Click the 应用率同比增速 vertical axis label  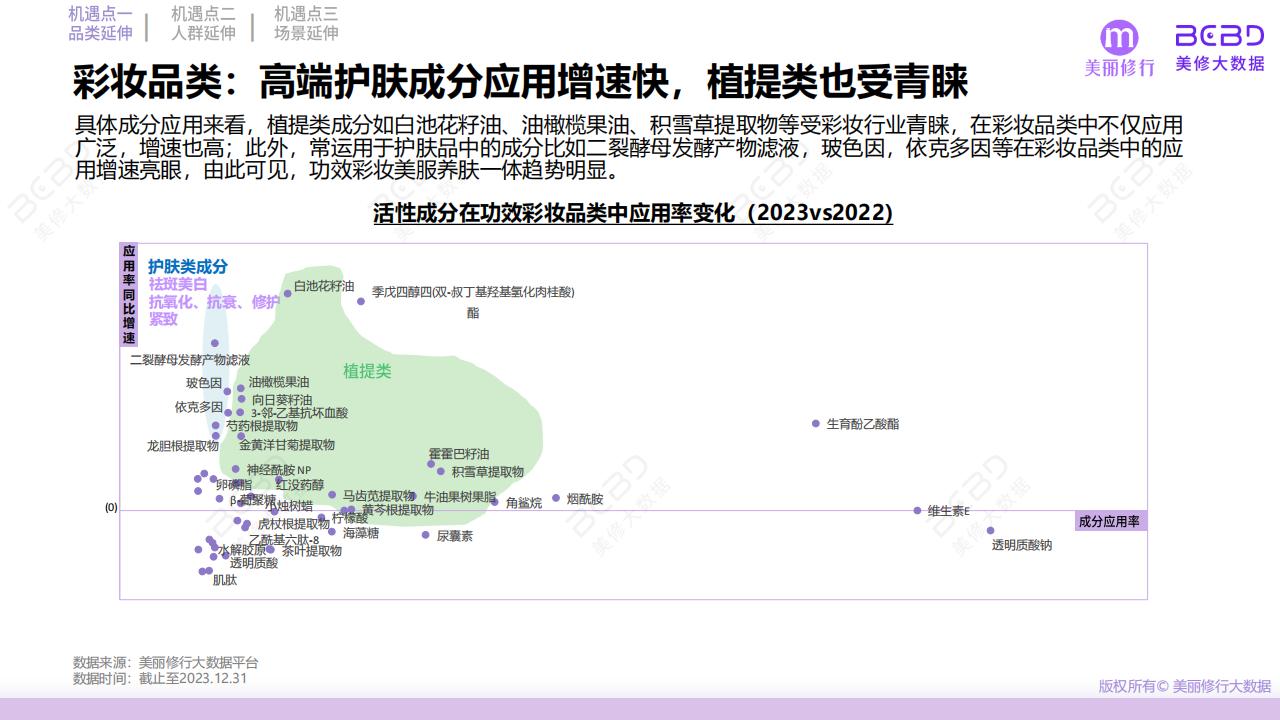(x=129, y=295)
